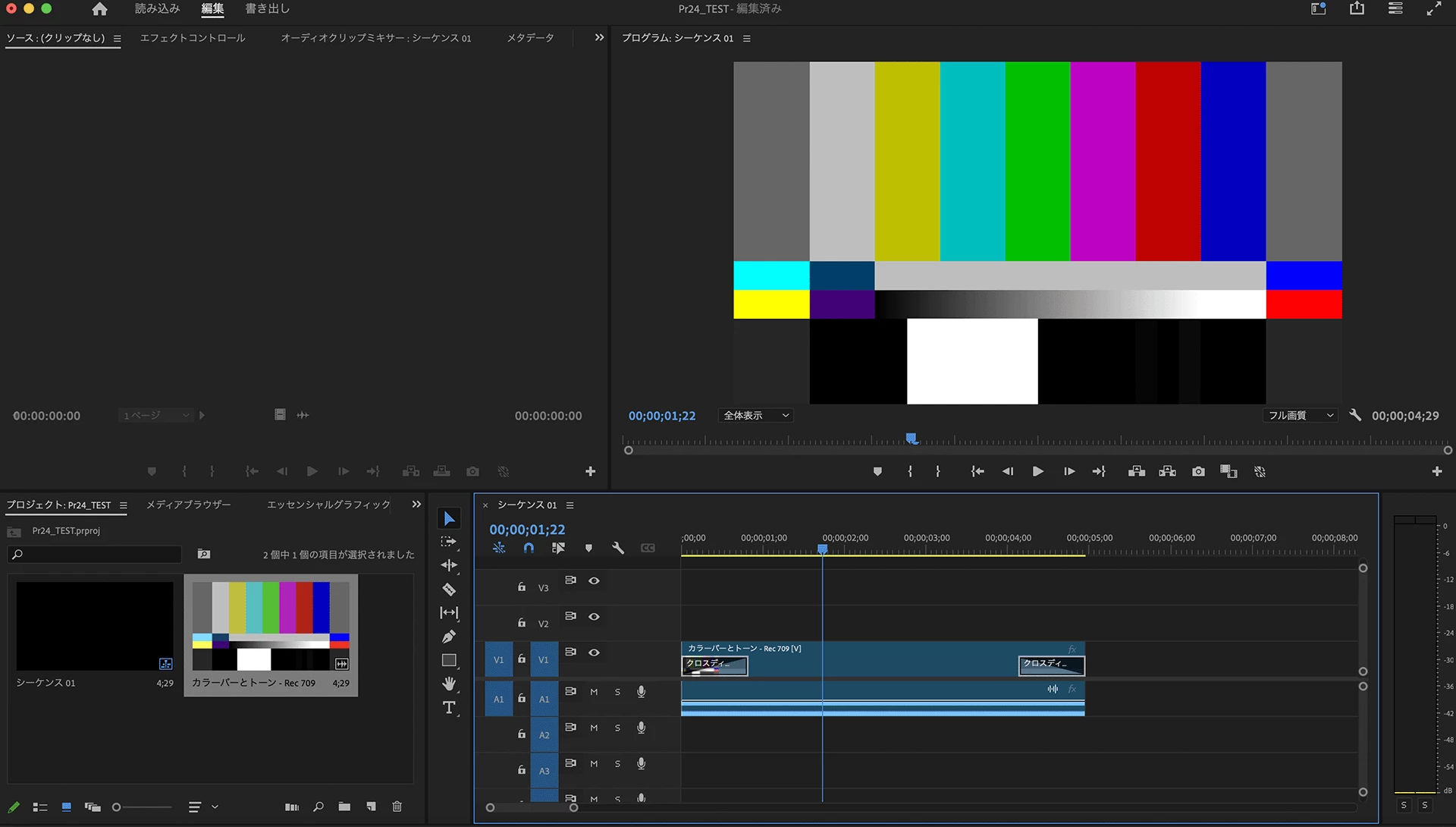The width and height of the screenshot is (1456, 827).
Task: Open the 全体表示 zoom level dropdown
Action: pos(756,416)
